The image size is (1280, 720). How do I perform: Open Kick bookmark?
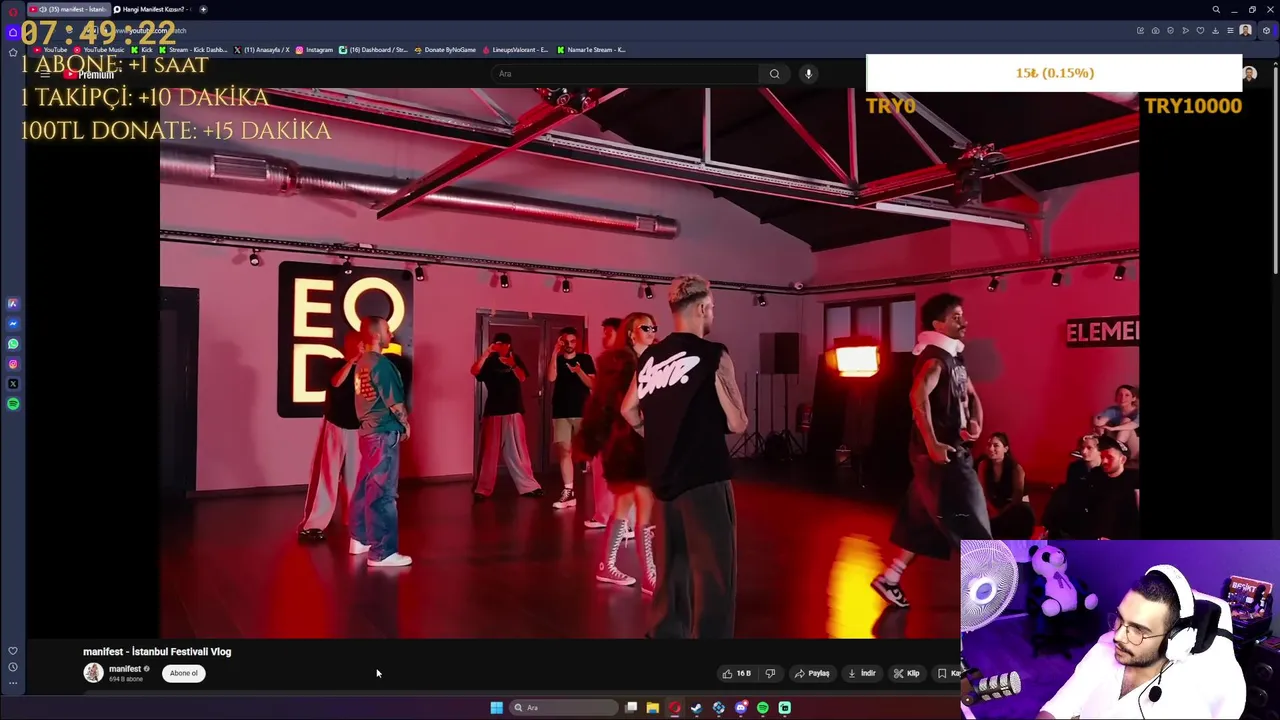[142, 50]
